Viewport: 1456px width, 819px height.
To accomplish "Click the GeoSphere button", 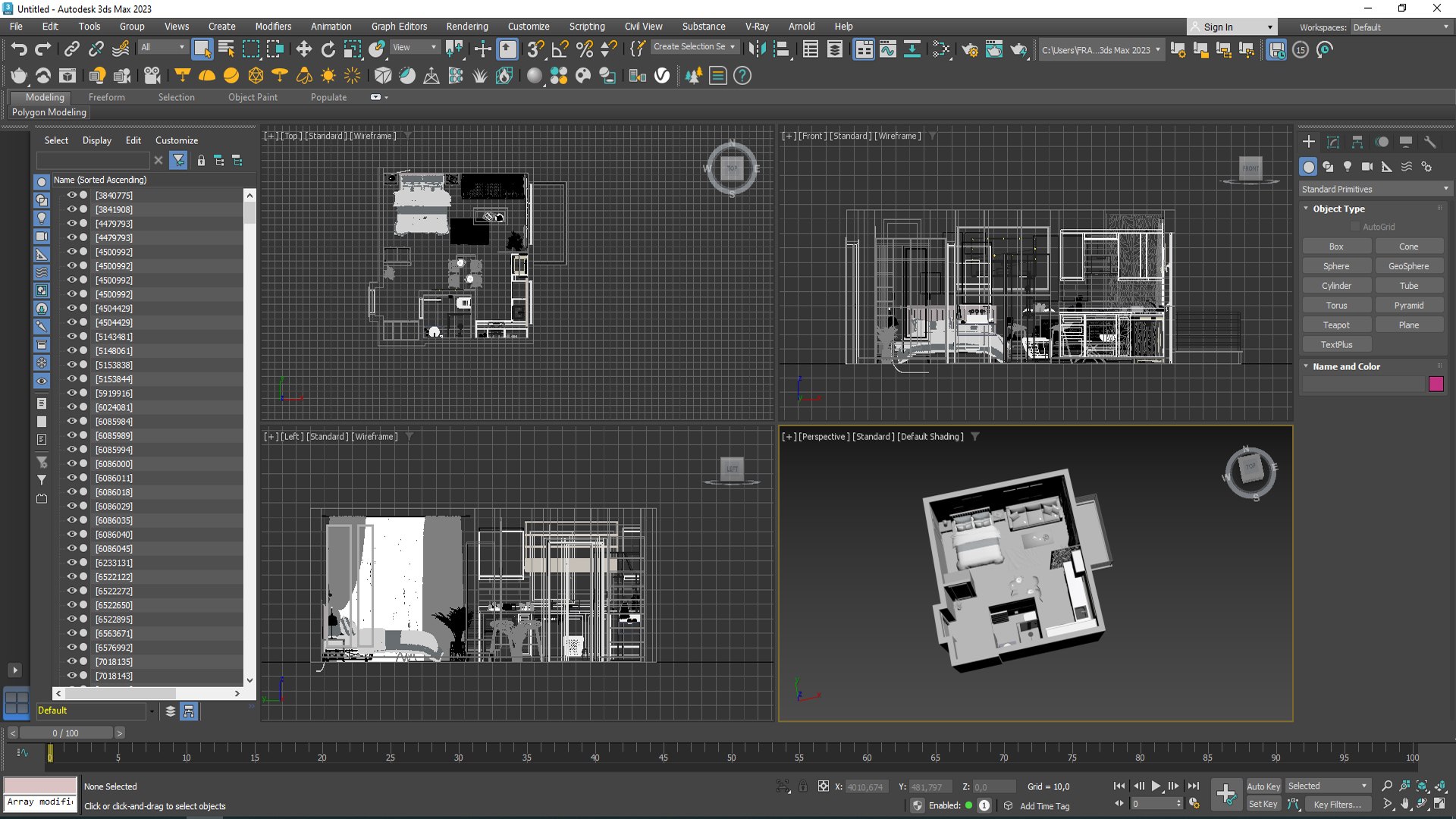I will click(1408, 266).
